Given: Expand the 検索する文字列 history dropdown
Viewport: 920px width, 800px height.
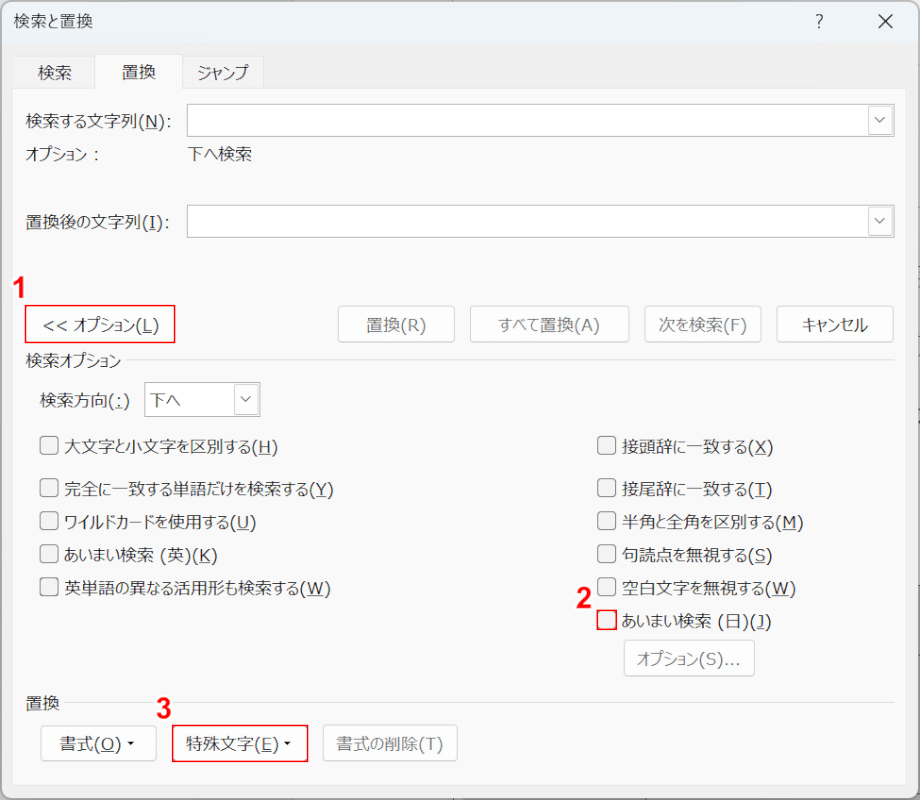Looking at the screenshot, I should (880, 121).
